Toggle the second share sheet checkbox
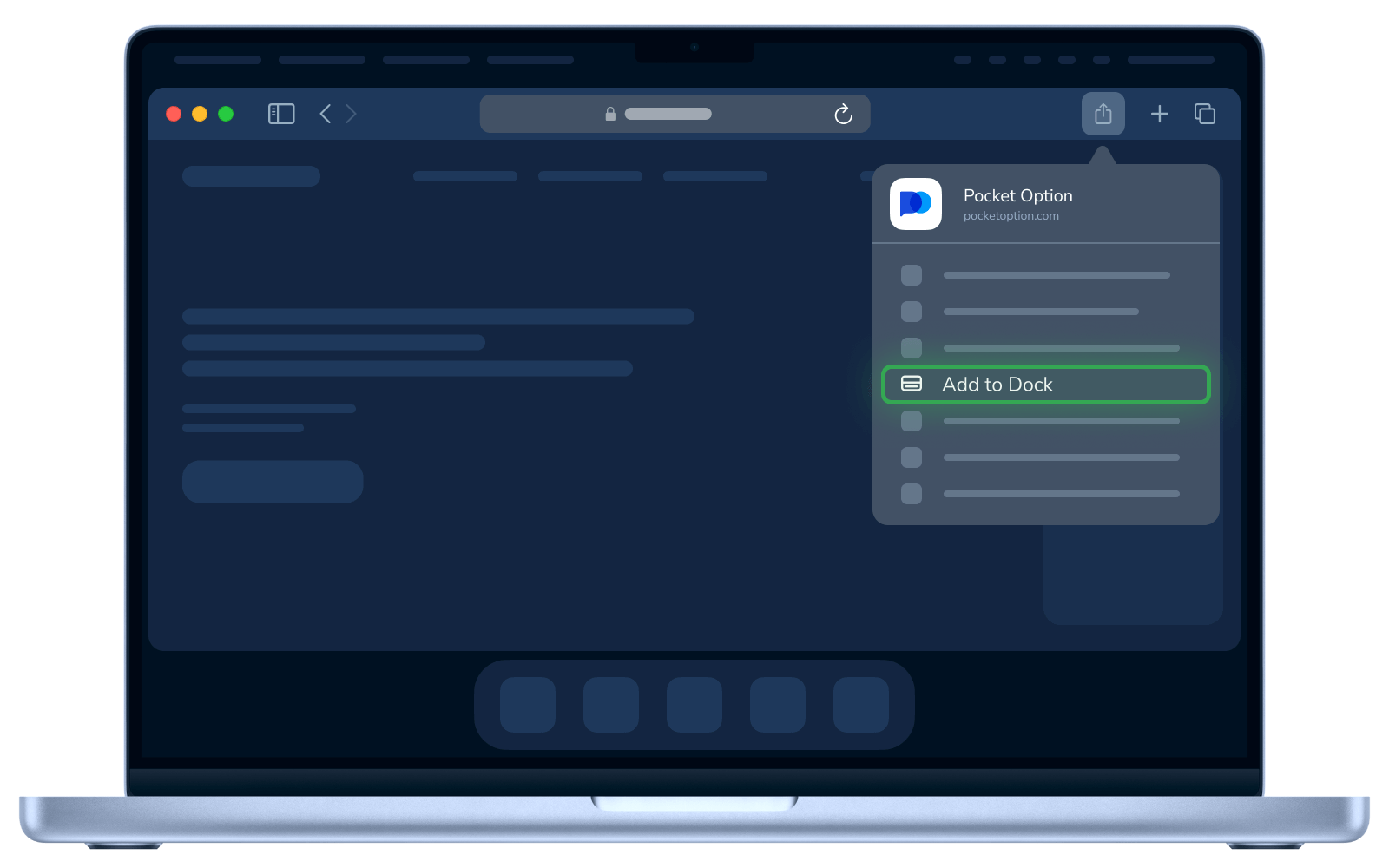Image resolution: width=1389 pixels, height=868 pixels. (911, 312)
